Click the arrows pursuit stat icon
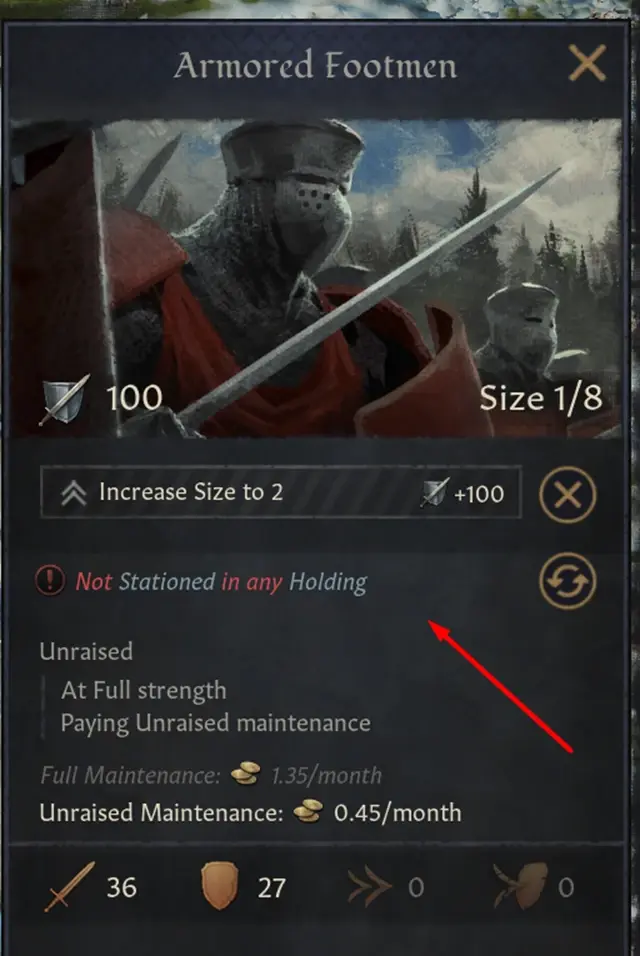The width and height of the screenshot is (640, 956). coord(369,886)
